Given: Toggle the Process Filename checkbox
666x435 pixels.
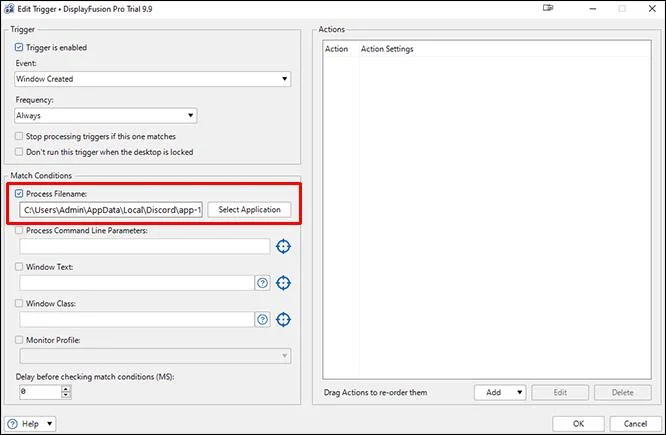Looking at the screenshot, I should 19,194.
